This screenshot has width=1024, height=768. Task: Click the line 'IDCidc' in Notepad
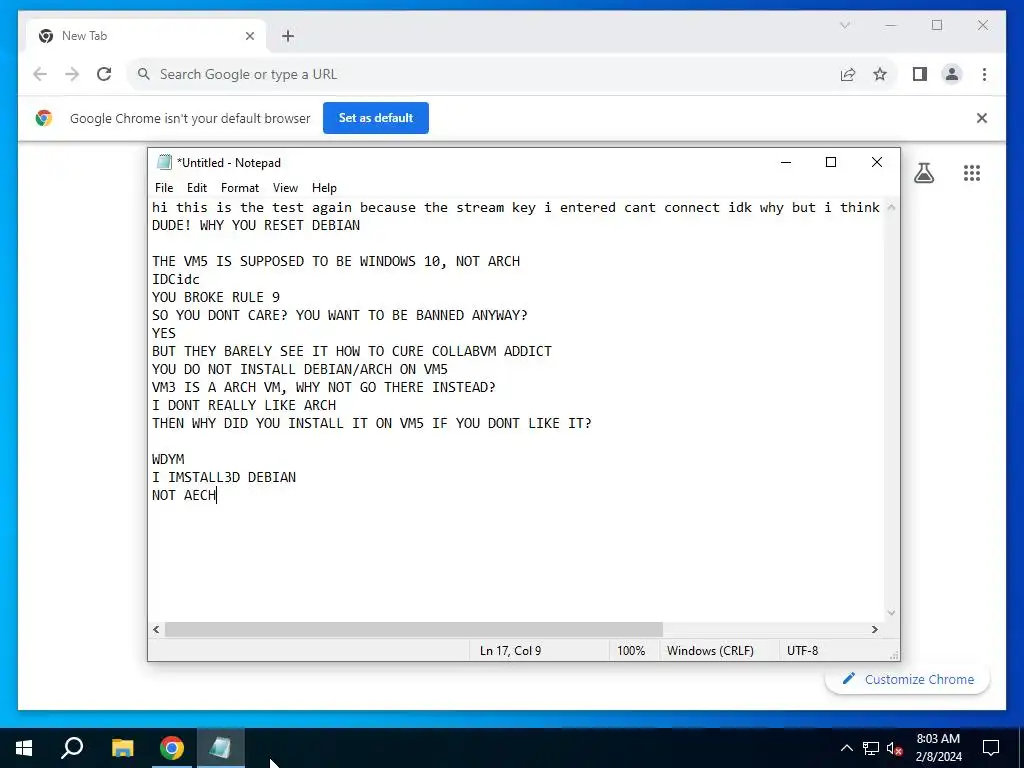pyautogui.click(x=176, y=280)
